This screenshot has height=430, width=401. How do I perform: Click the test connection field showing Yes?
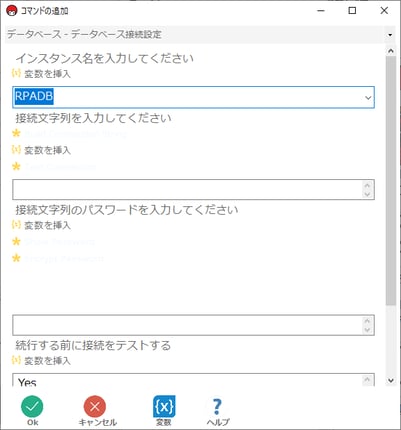click(x=193, y=380)
